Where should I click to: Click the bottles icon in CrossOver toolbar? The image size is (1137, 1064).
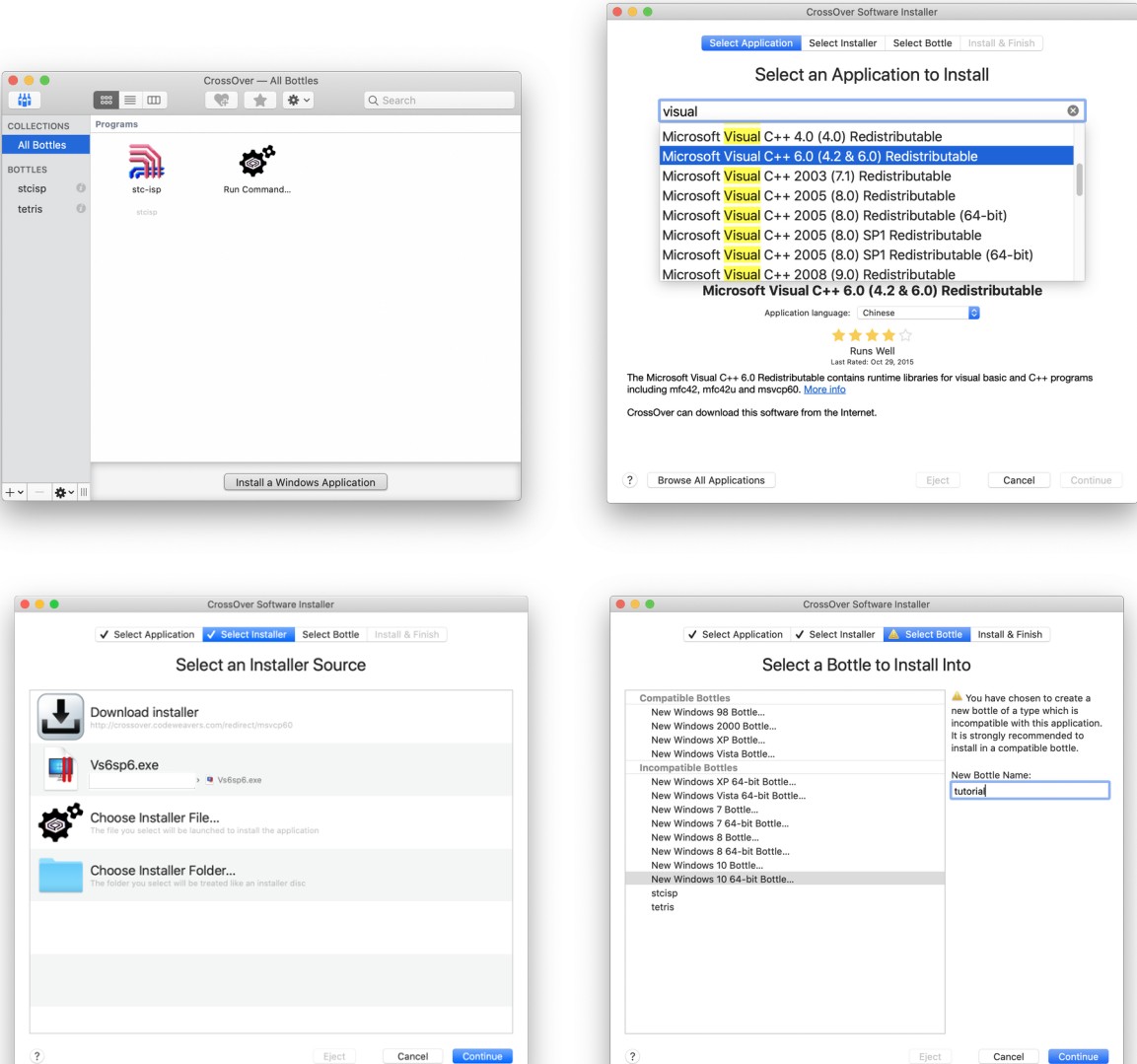click(24, 101)
